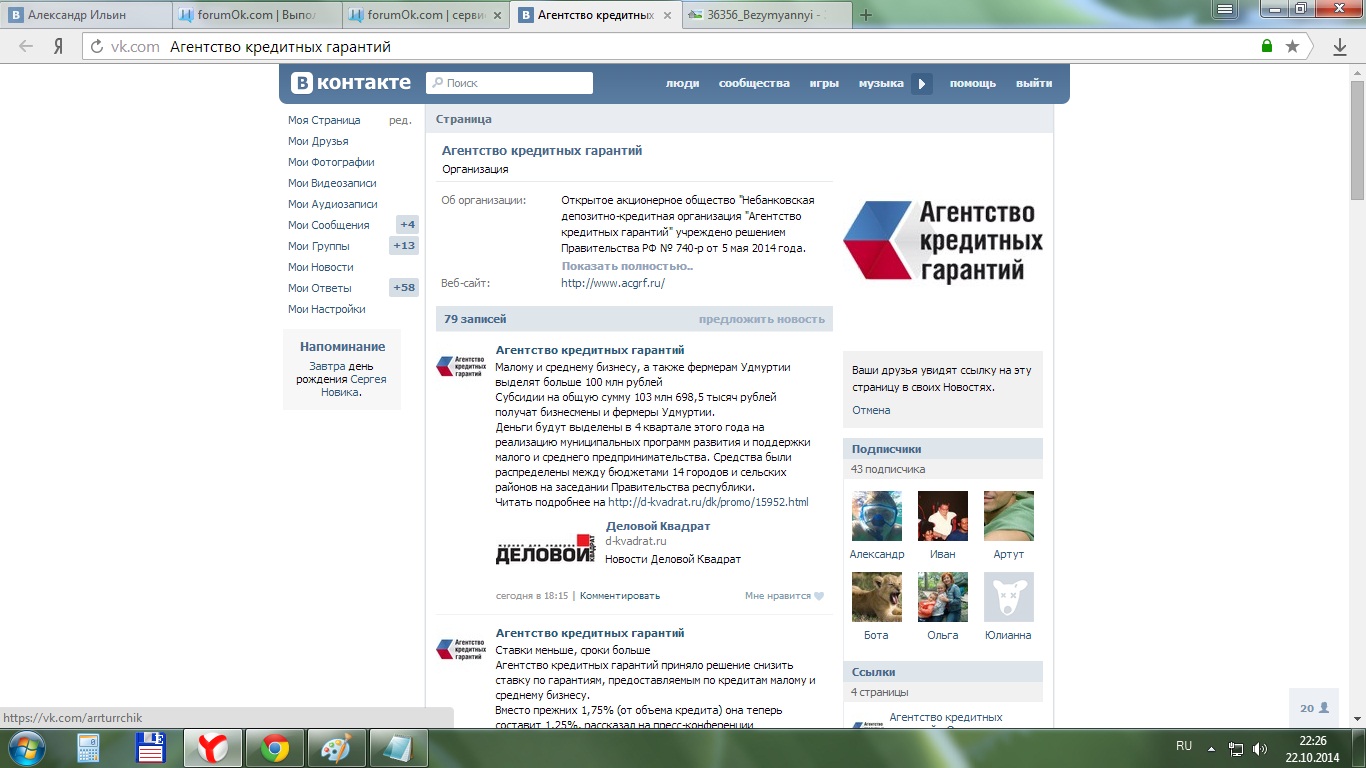Open Мои Аудиозаписи
Viewport: 1366px width, 768px height.
pos(333,204)
